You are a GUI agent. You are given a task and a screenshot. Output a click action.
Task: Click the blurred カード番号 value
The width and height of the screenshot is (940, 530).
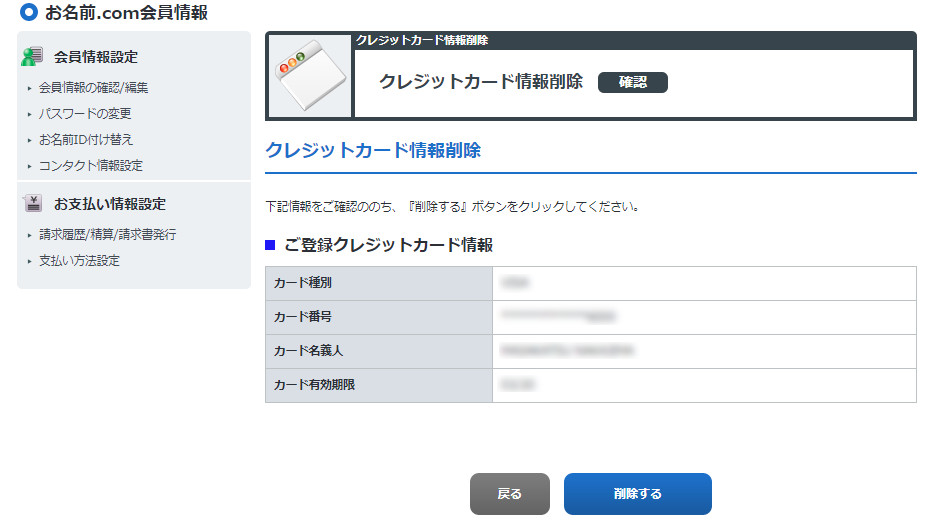coord(558,317)
